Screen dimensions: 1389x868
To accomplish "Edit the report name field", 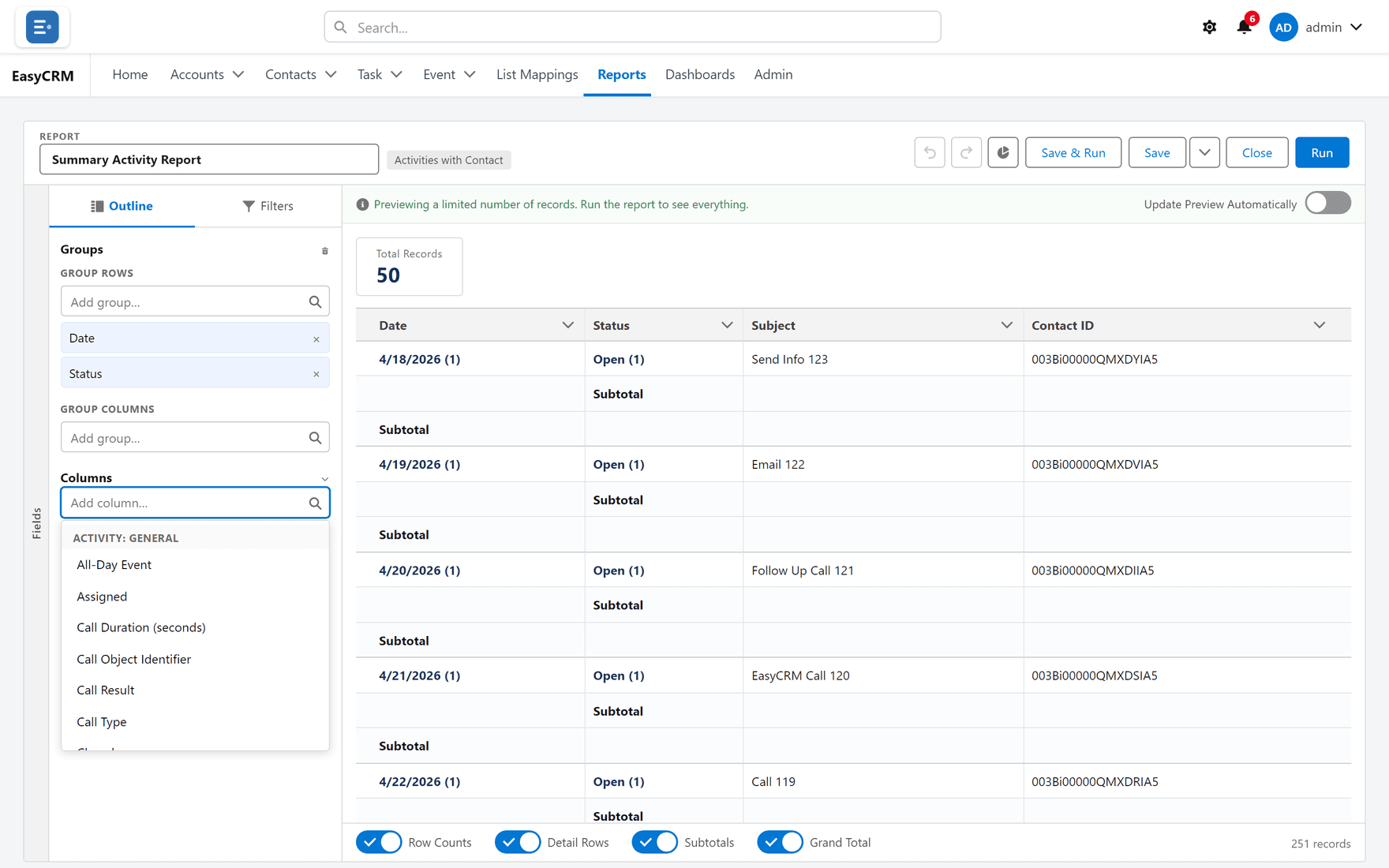I will click(209, 159).
